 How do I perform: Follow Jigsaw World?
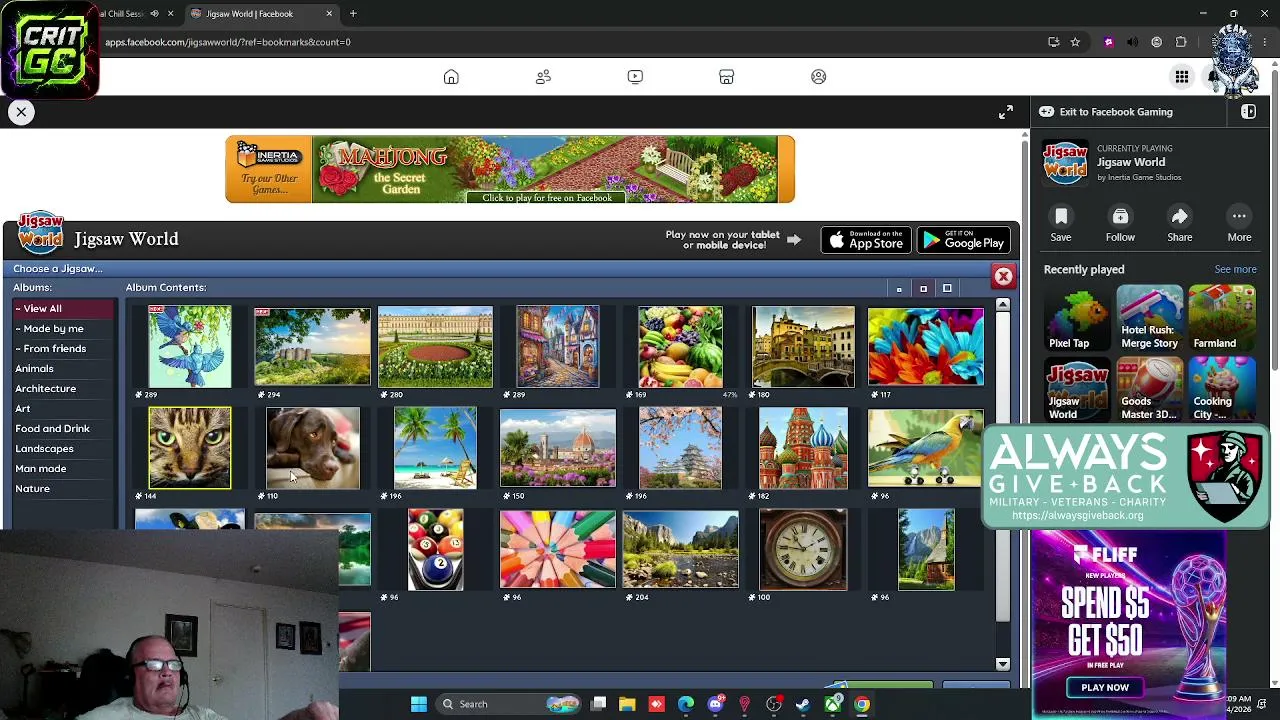tap(1120, 217)
